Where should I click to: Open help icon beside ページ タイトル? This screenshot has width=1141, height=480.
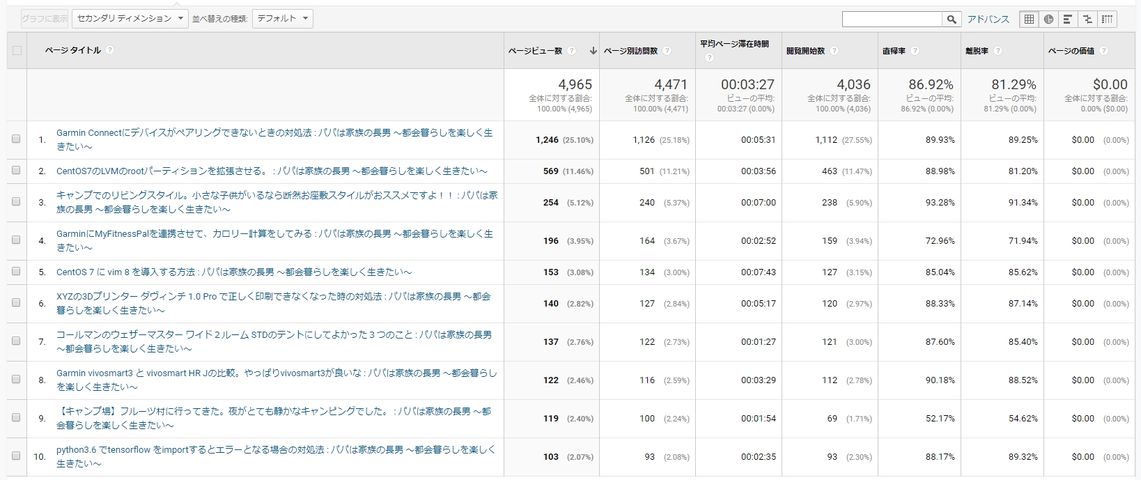[x=109, y=50]
